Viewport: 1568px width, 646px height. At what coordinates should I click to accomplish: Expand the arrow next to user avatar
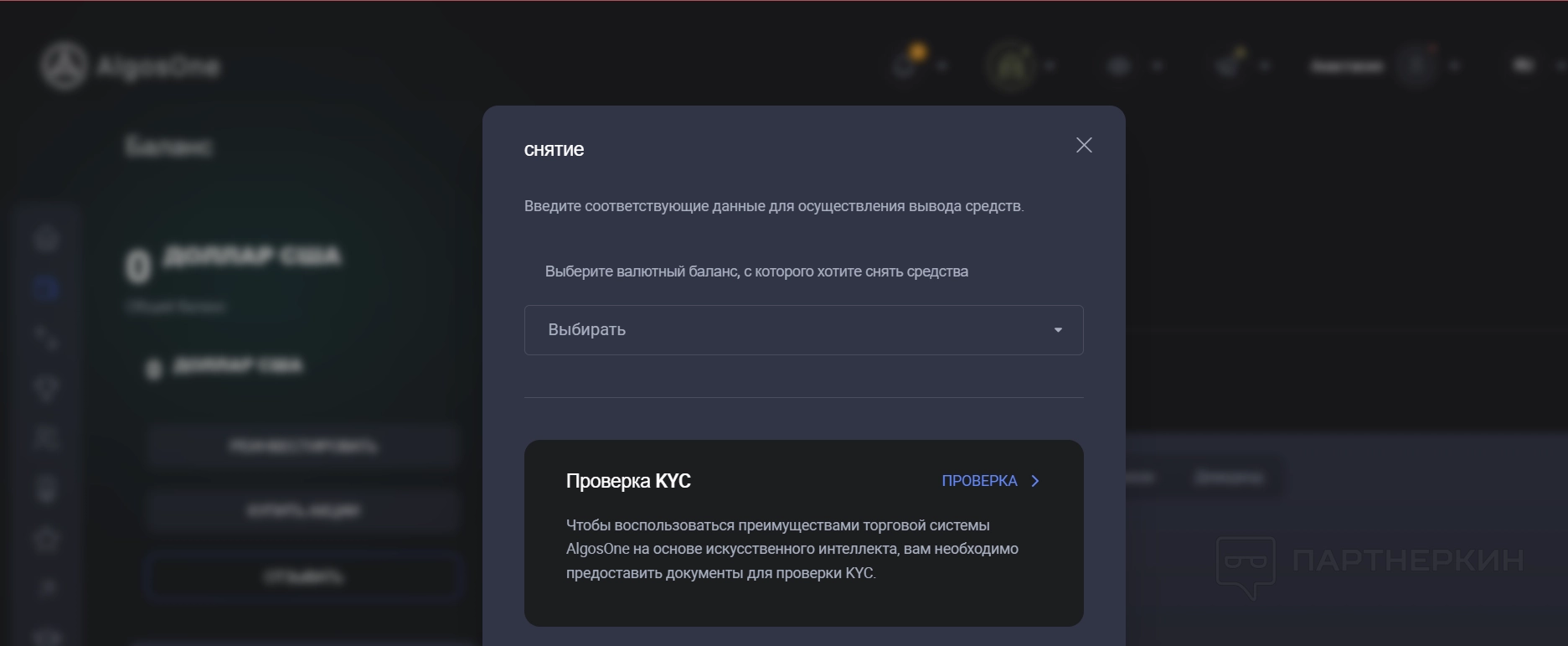tap(1455, 65)
